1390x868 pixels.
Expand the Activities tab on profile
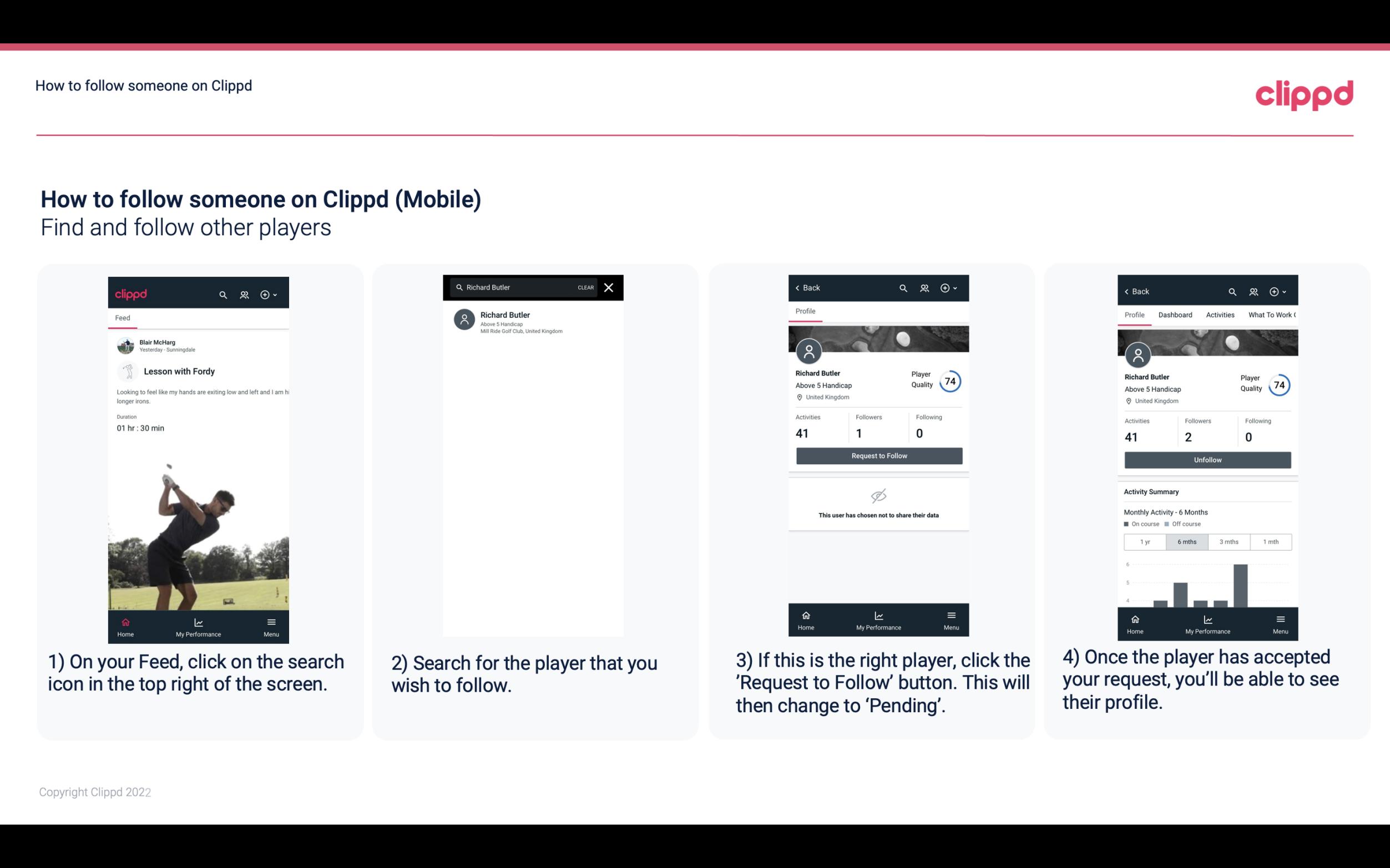(1219, 314)
